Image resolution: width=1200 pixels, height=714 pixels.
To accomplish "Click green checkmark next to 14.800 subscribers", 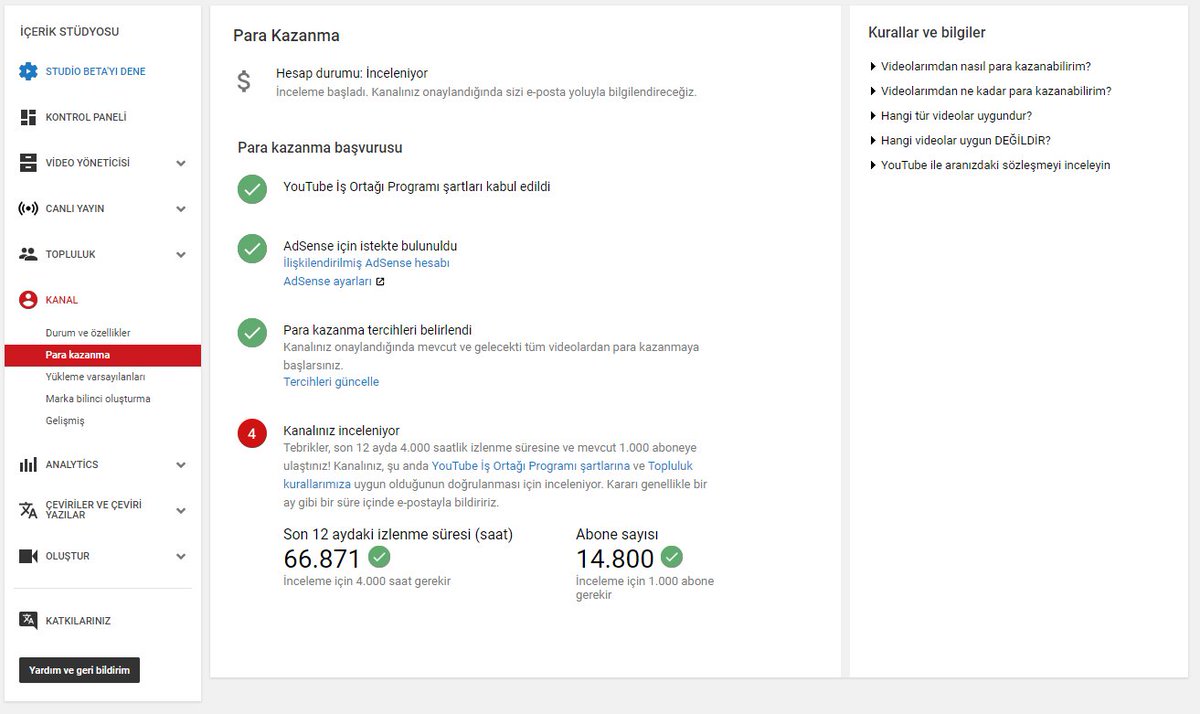I will [x=672, y=556].
